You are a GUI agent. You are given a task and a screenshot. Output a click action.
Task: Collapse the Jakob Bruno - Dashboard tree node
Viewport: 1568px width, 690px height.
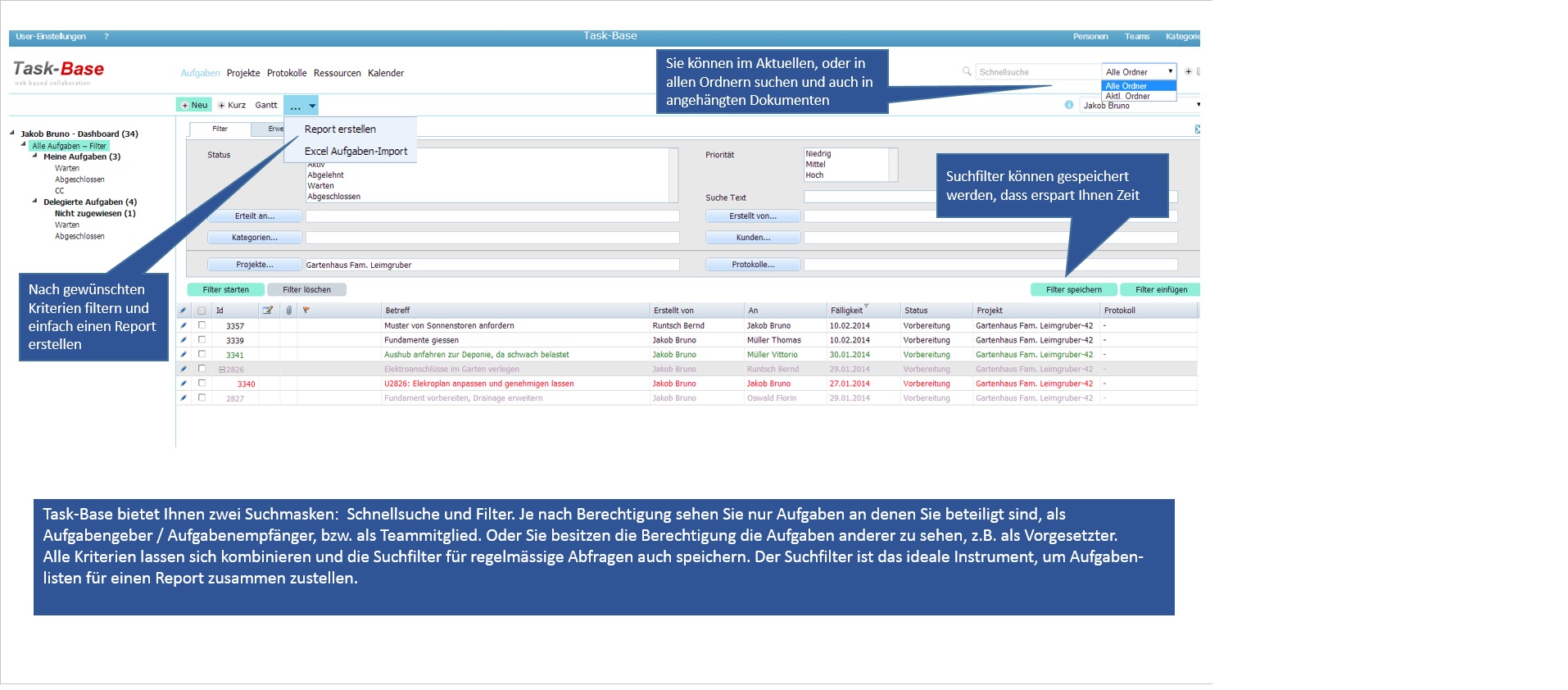pos(12,133)
